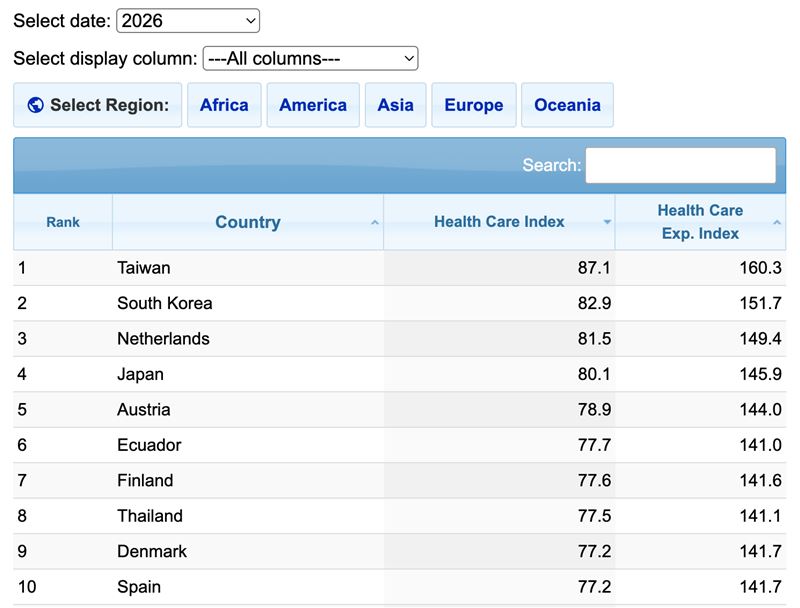Click Ecuador's Health Care Index value 77.7
The height and width of the screenshot is (608, 800).
592,445
